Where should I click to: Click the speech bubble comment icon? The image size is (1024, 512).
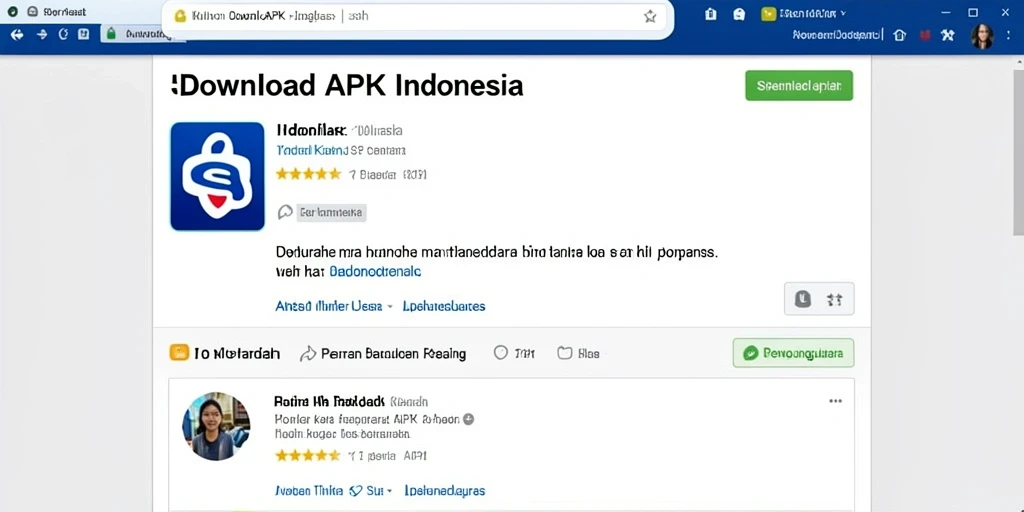click(285, 212)
